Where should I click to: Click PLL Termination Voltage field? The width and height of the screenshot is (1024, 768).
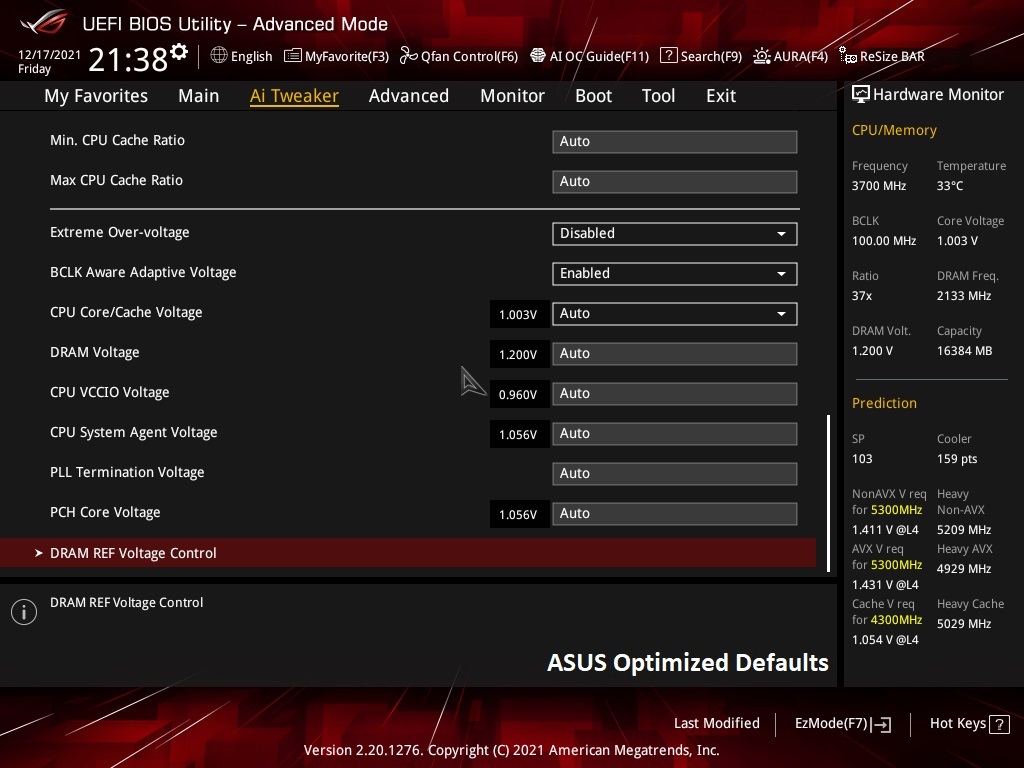[675, 473]
